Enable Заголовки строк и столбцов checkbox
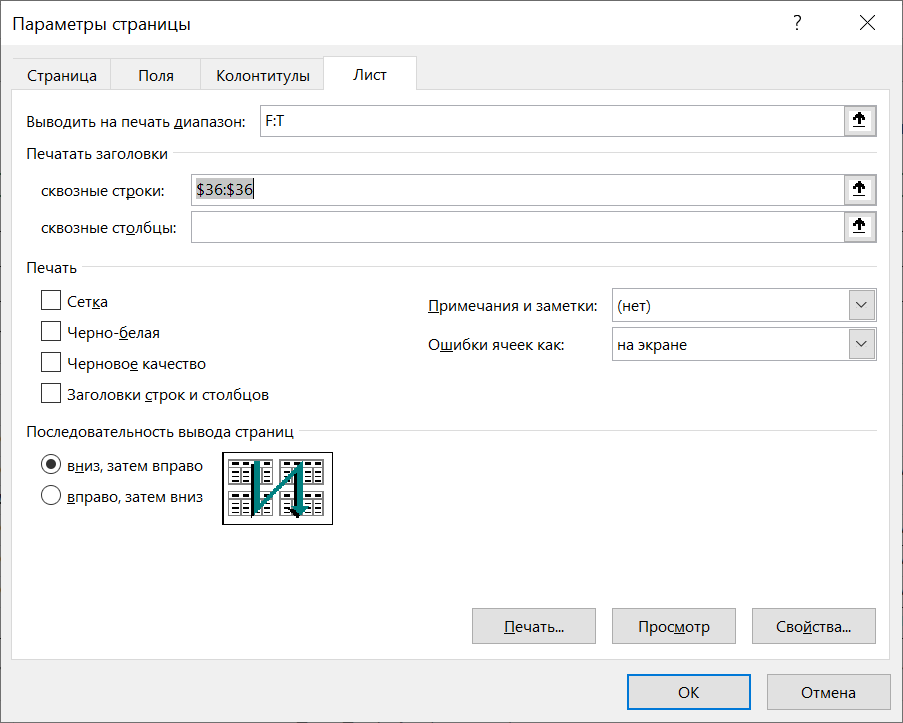This screenshot has width=903, height=723. click(x=51, y=393)
